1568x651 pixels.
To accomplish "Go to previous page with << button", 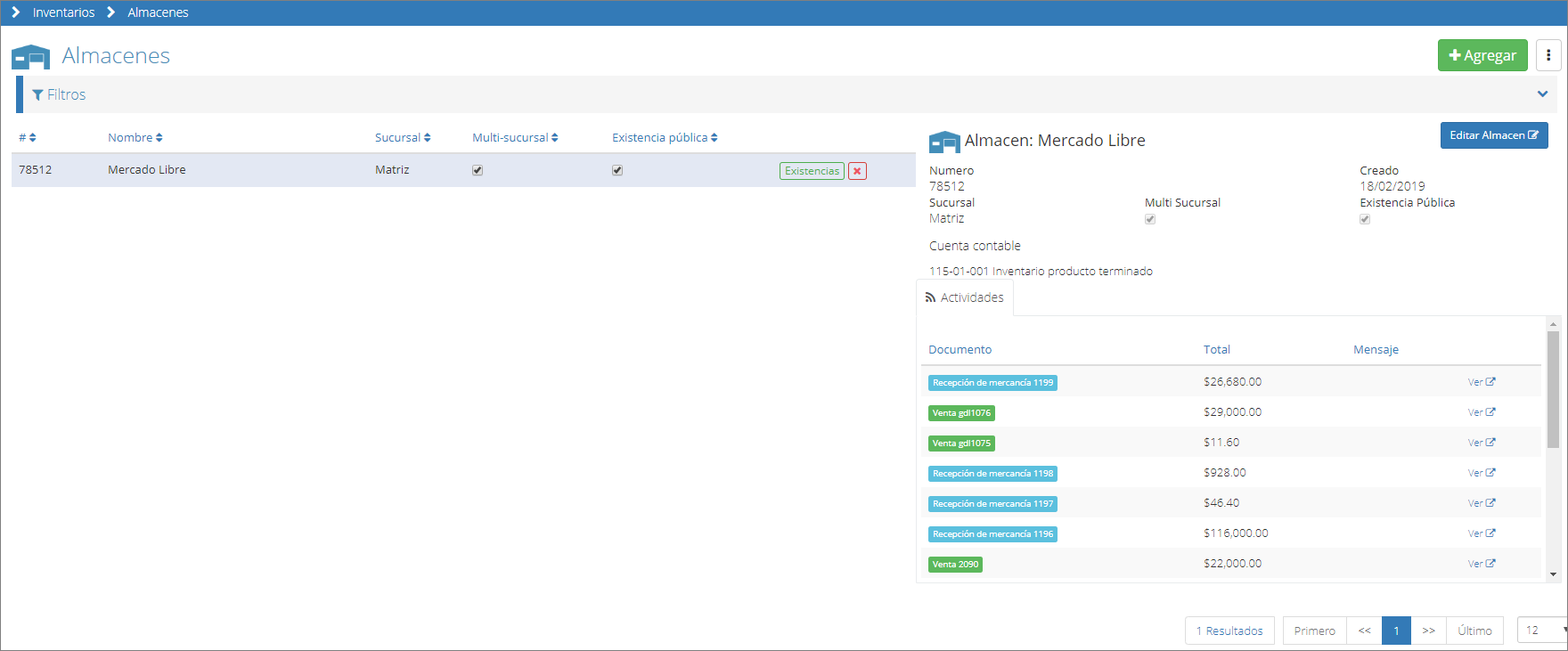I will point(1364,631).
